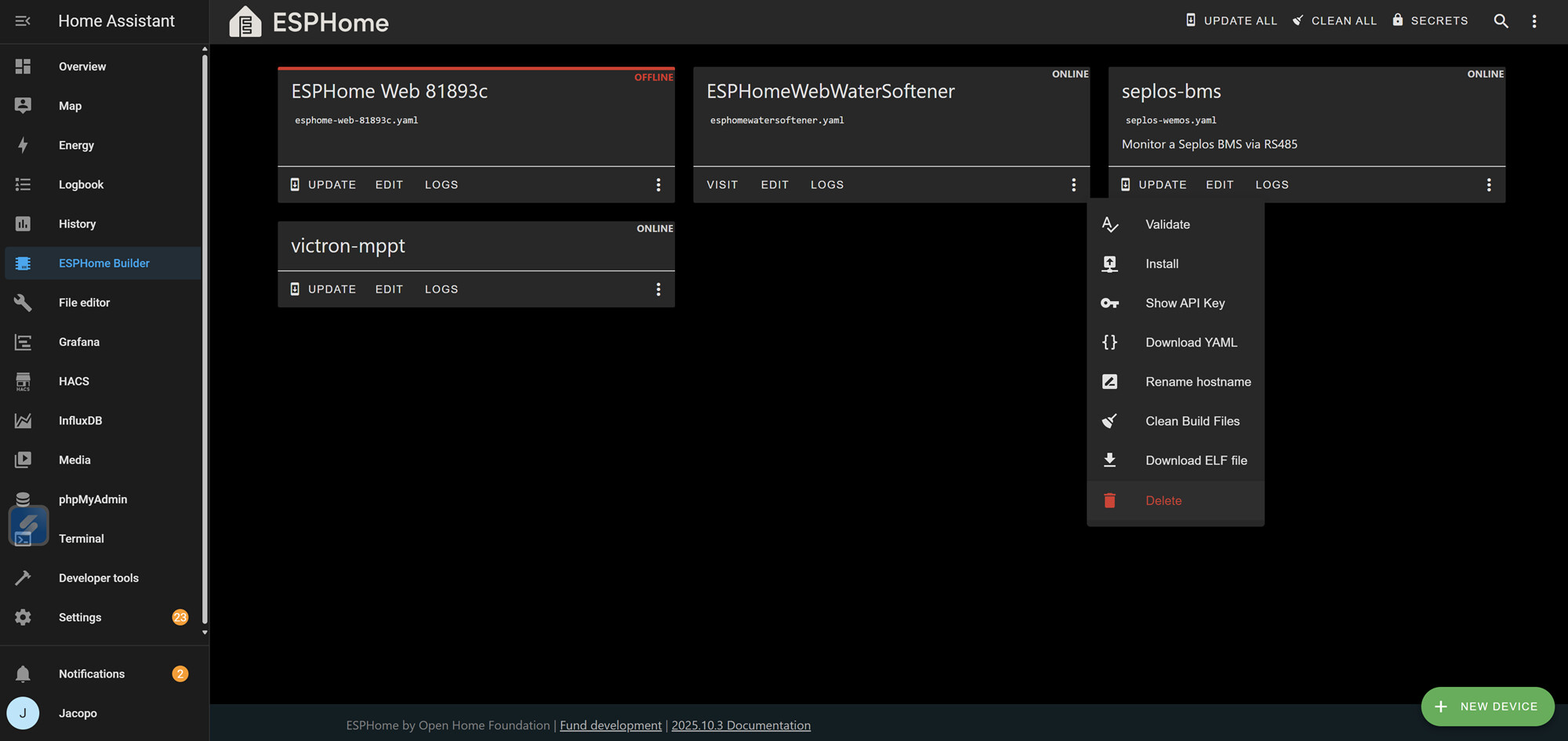This screenshot has height=741, width=1568.
Task: Choose Clean Build Files menu entry
Action: click(1175, 421)
